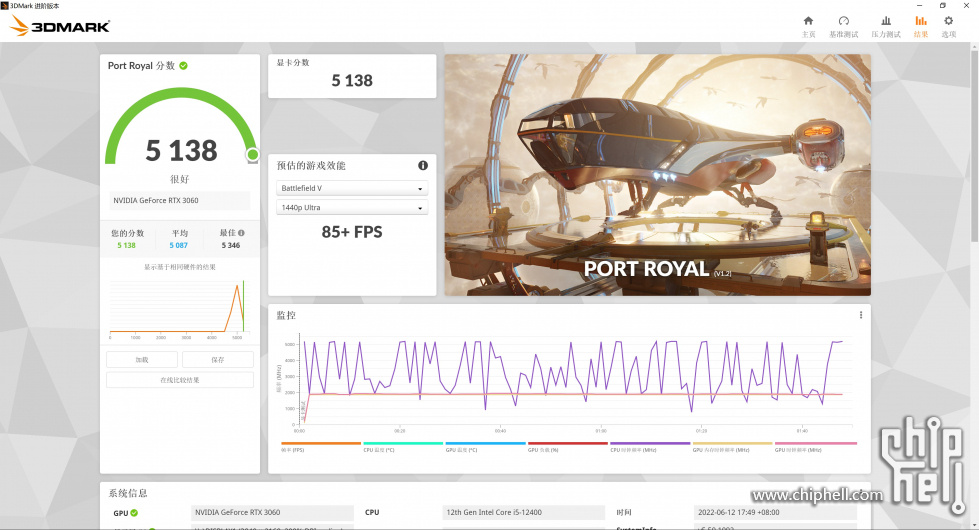
Task: Toggle the teal CPU 温度 (°C) legend
Action: tap(403, 446)
